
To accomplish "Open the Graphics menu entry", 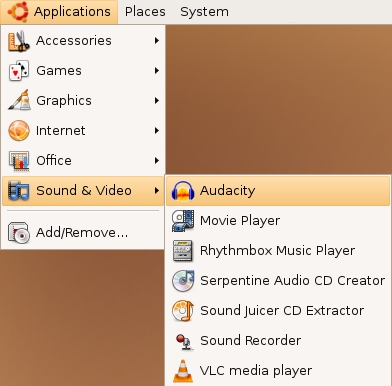I will click(83, 100).
